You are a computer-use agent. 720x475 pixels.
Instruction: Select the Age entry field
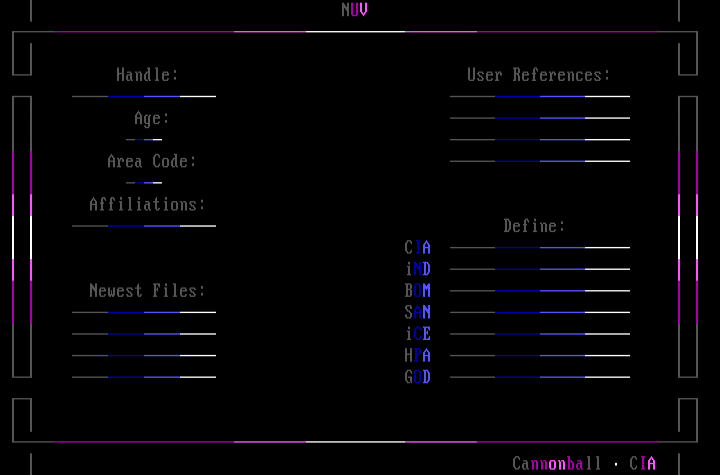click(144, 140)
